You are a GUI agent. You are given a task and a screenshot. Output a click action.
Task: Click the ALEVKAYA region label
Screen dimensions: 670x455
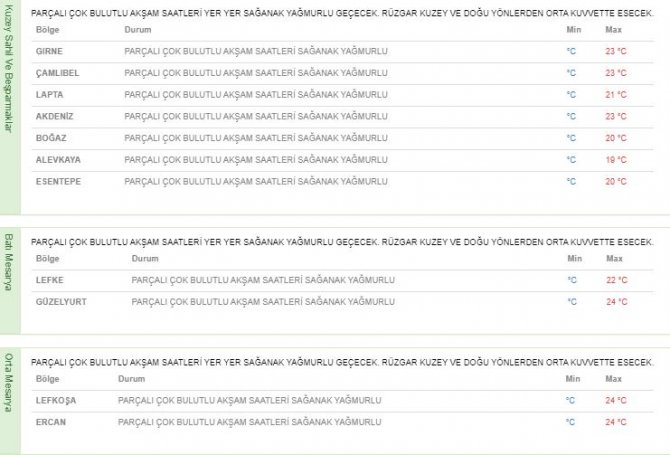(56, 159)
